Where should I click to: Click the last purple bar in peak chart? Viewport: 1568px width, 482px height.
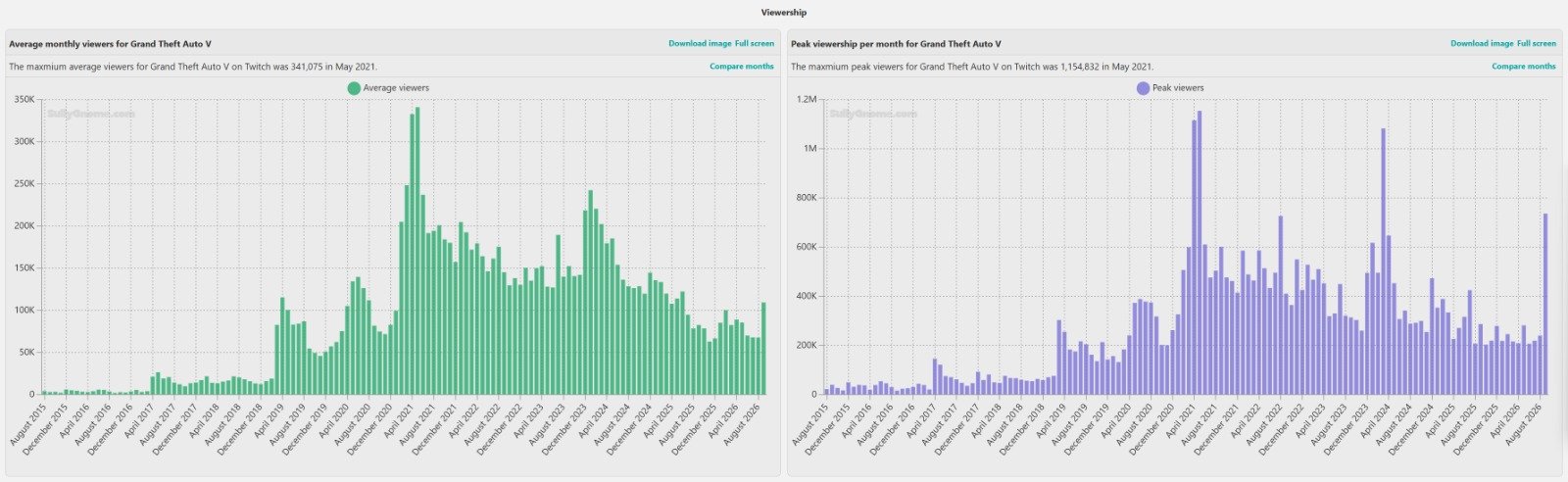pos(1545,304)
